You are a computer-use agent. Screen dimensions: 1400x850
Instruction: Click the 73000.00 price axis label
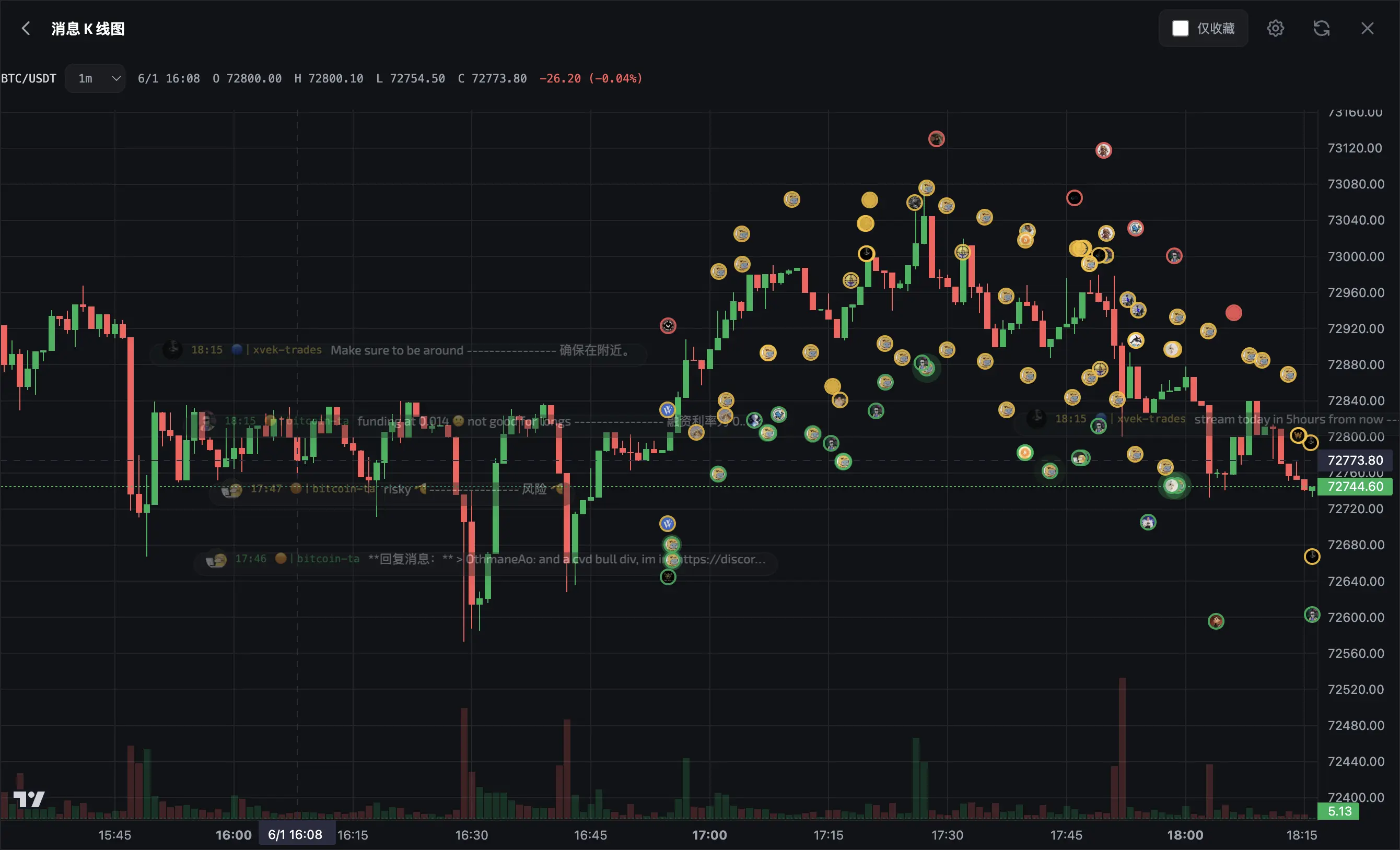coord(1355,256)
